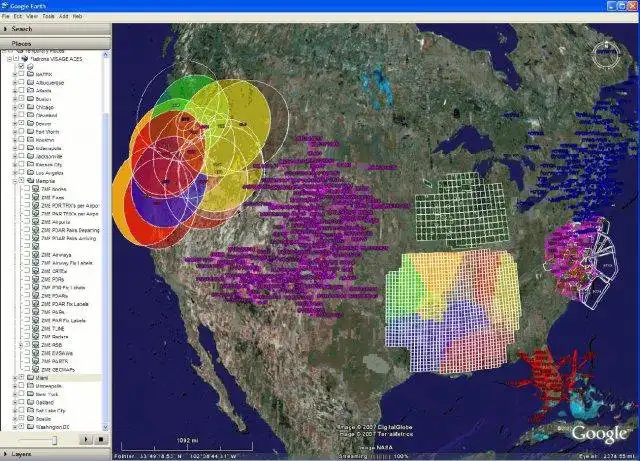Viewport: 640px width, 461px height.
Task: Enable the ZME Airways checkbox
Action: point(27,254)
